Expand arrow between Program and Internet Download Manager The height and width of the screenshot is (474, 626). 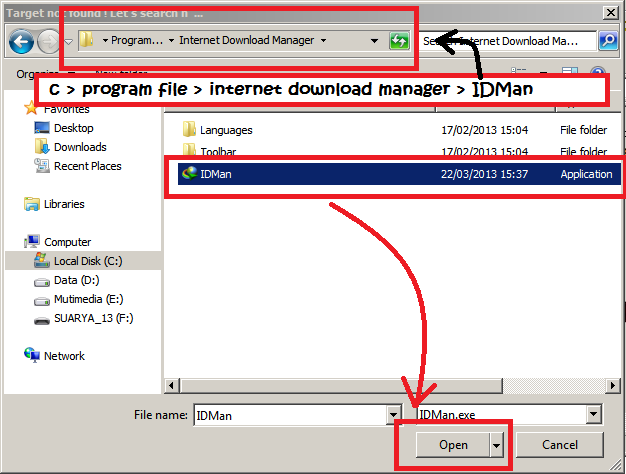pos(171,40)
